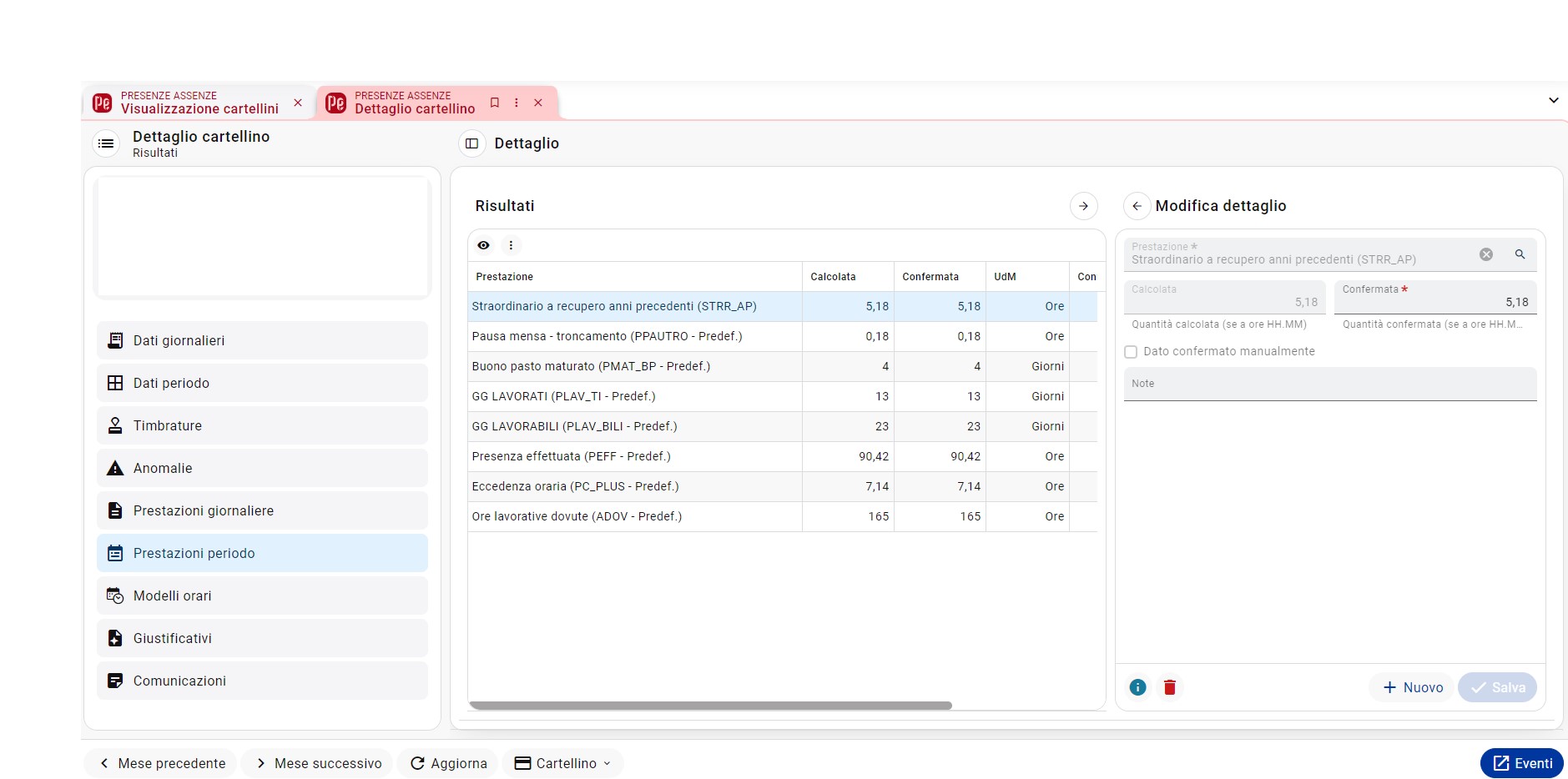This screenshot has height=779, width=1568.
Task: Select Timbrature in the sidebar menu
Action: 262,425
